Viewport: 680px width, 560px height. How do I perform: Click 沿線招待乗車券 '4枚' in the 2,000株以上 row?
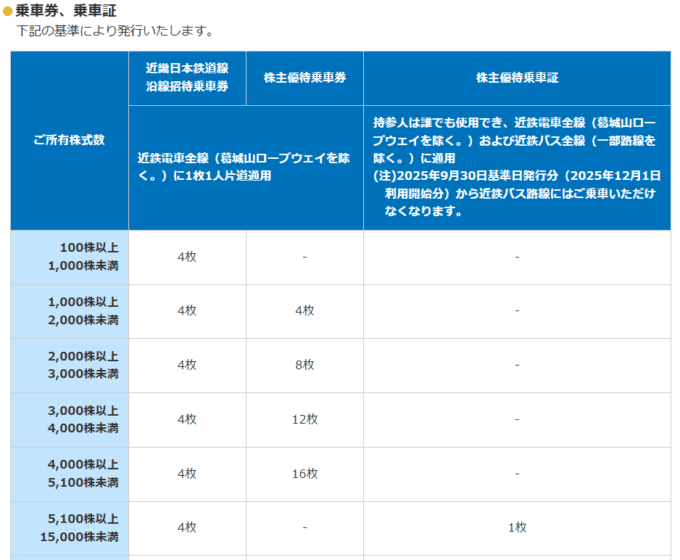click(x=187, y=365)
